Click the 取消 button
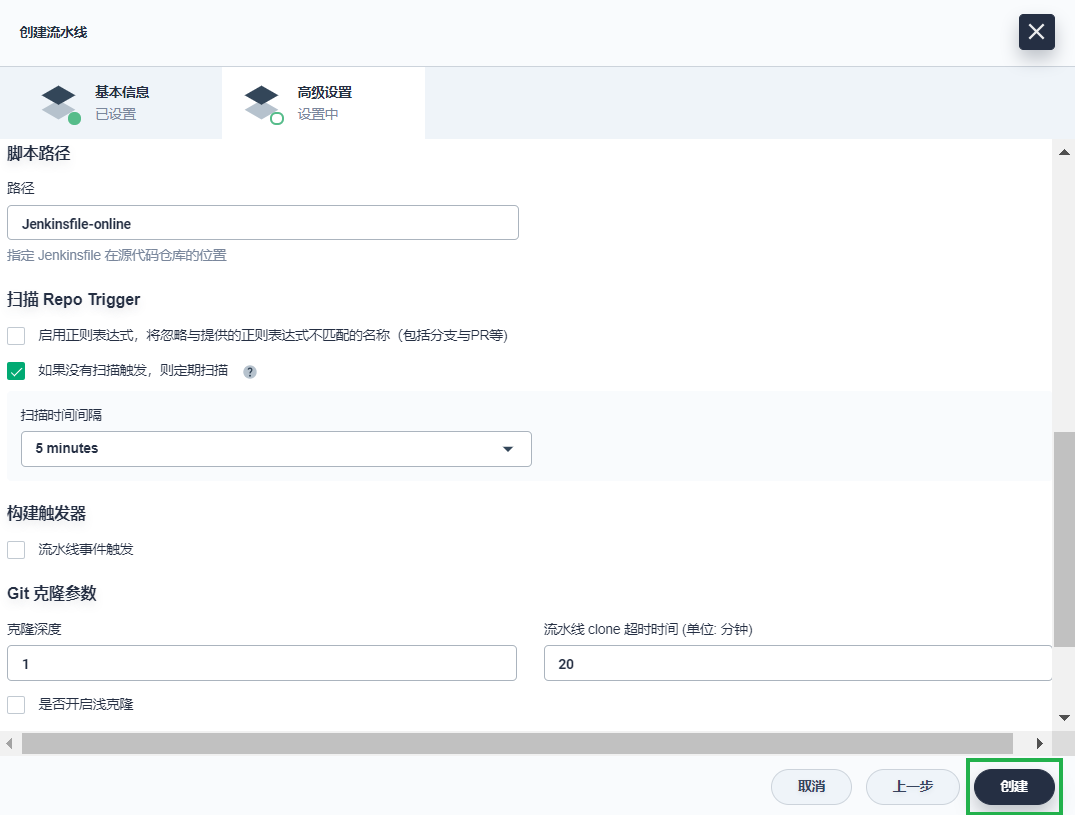The height and width of the screenshot is (815, 1075). (811, 786)
